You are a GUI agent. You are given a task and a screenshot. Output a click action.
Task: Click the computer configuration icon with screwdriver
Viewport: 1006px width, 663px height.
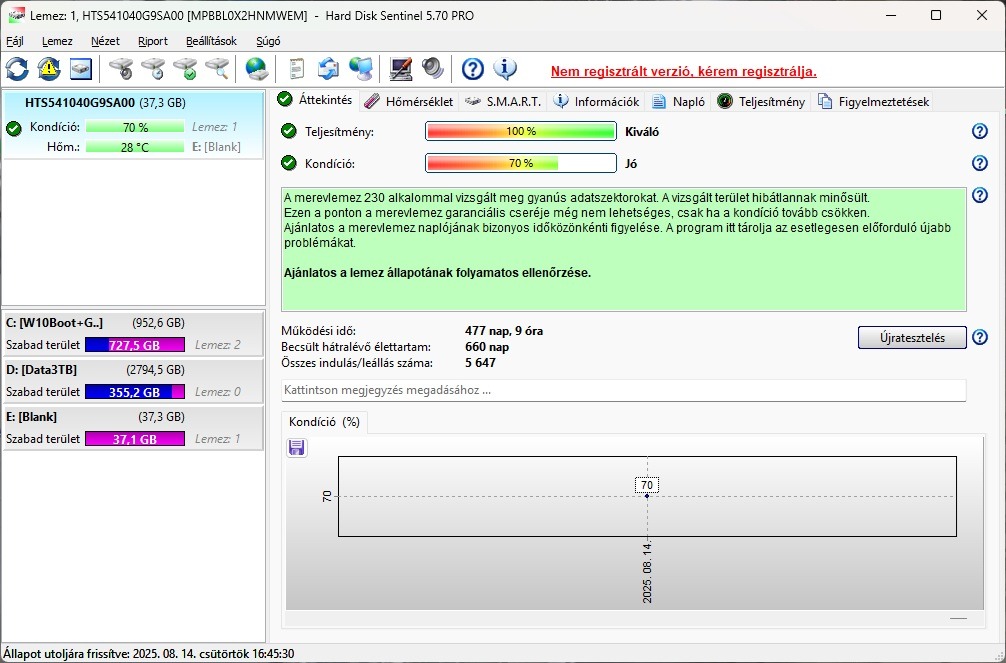401,69
